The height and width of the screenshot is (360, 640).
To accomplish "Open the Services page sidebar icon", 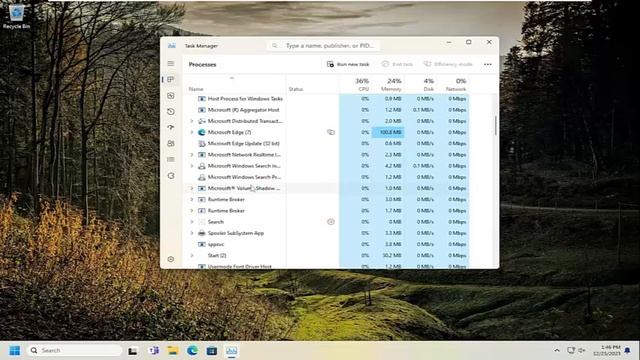I will click(171, 176).
